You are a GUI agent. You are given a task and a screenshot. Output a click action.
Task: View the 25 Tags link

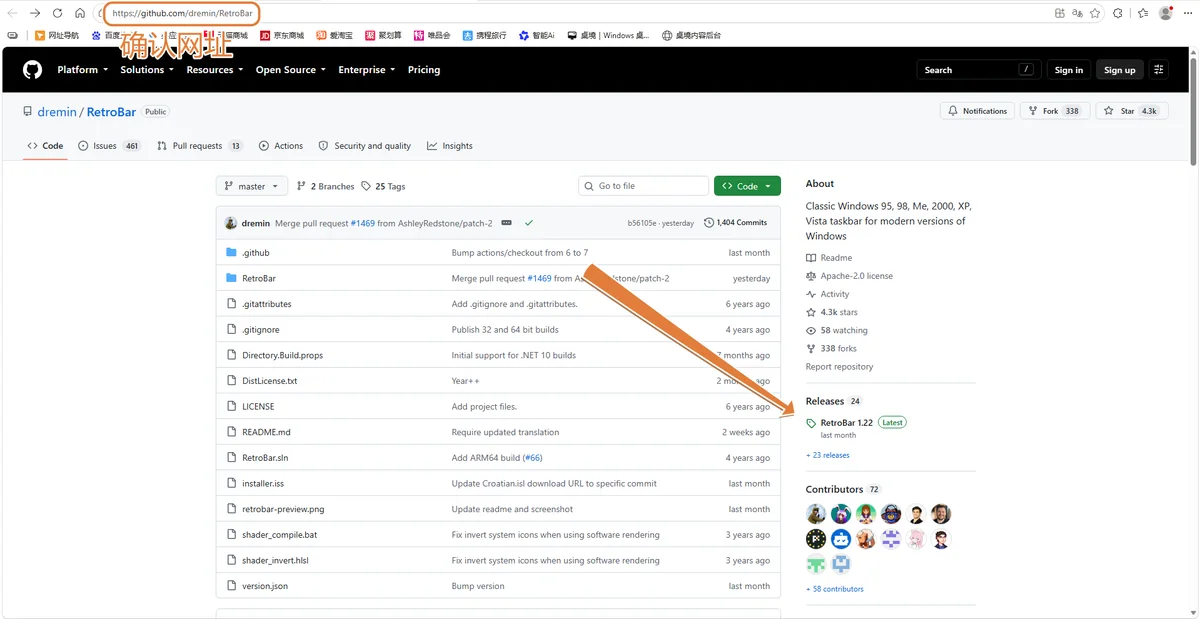pos(383,186)
